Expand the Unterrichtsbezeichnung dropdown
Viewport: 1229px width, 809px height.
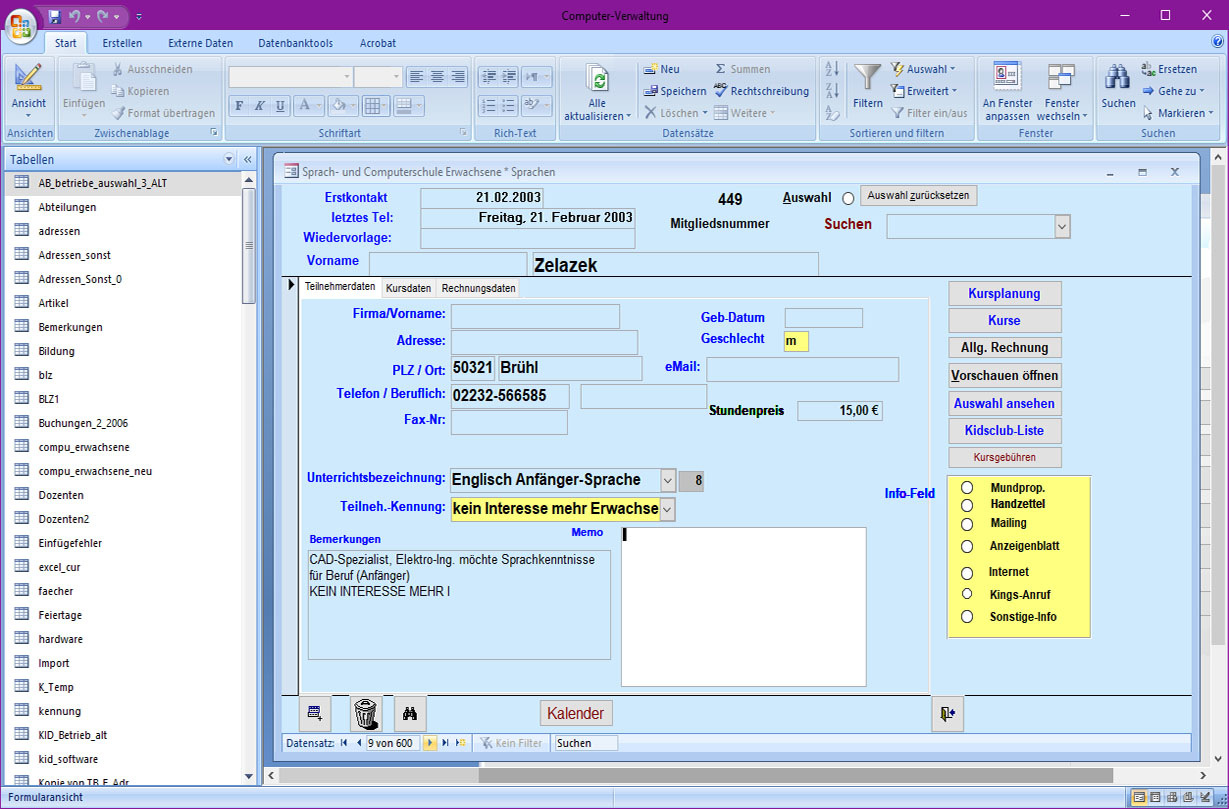(x=668, y=480)
